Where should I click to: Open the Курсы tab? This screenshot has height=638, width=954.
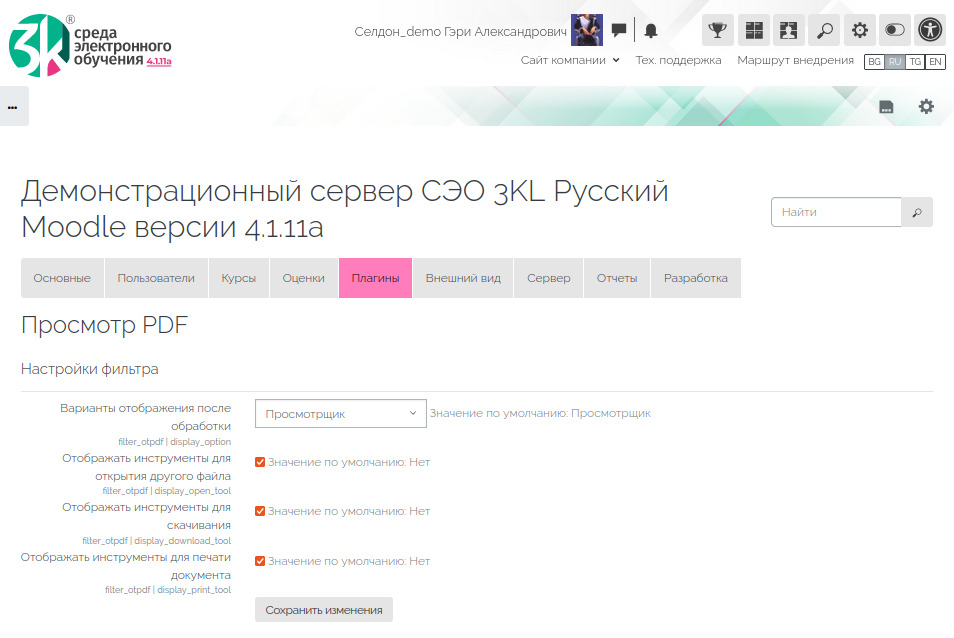[238, 278]
